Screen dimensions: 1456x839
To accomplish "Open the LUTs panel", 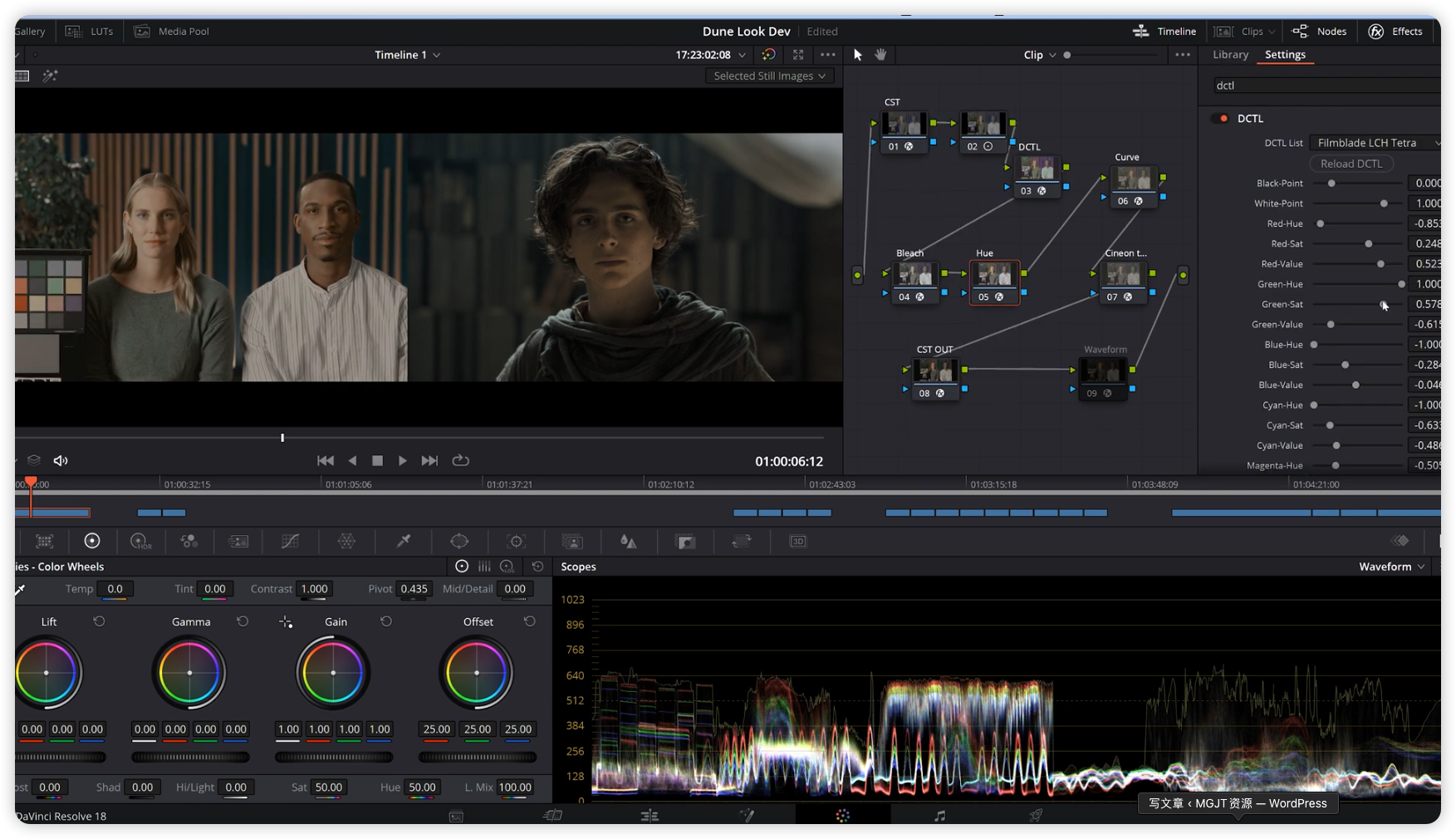I will pos(90,32).
